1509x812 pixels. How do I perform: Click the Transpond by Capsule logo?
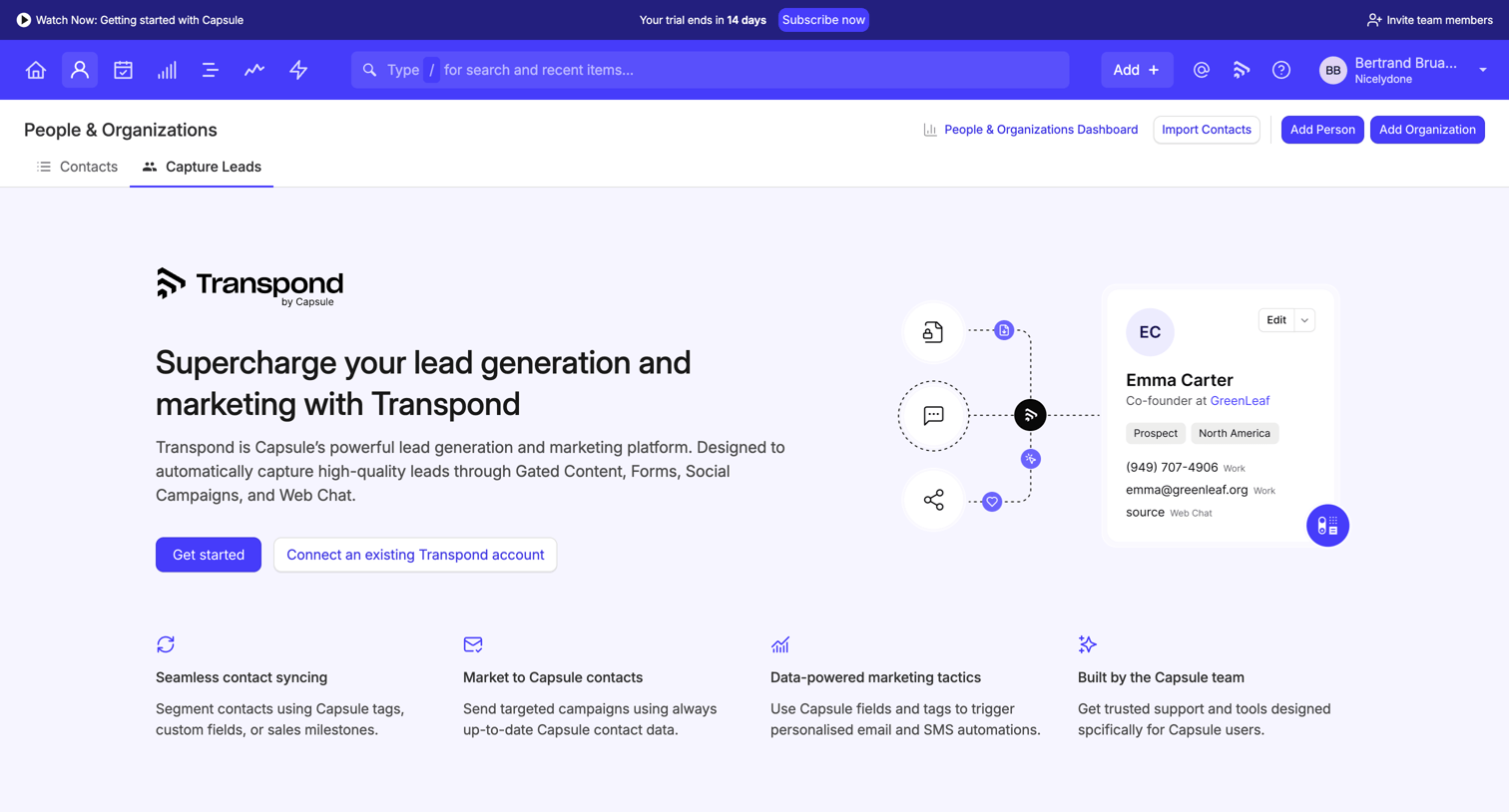(x=250, y=287)
